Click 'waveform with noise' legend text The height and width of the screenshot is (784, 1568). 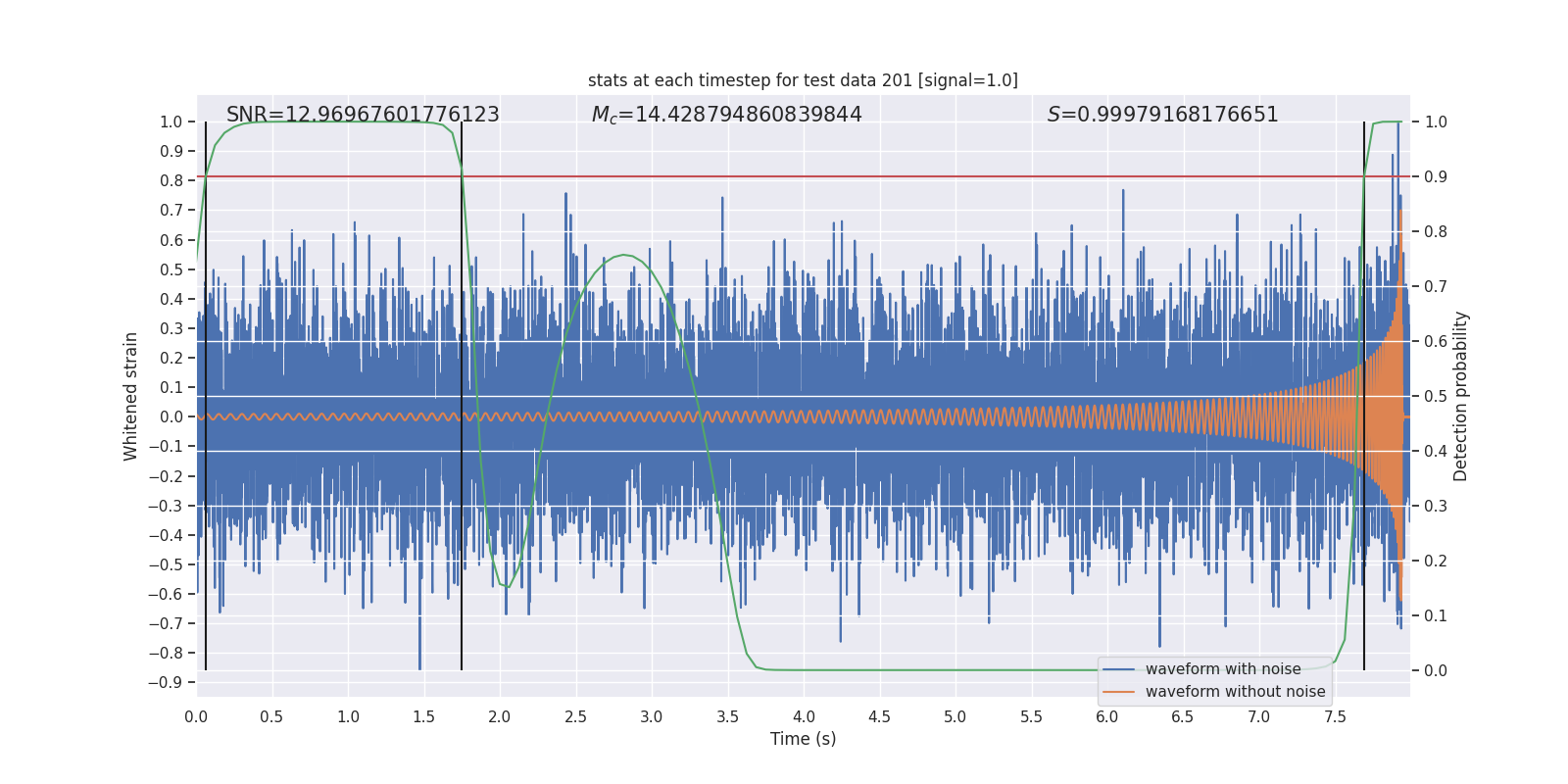point(1223,669)
